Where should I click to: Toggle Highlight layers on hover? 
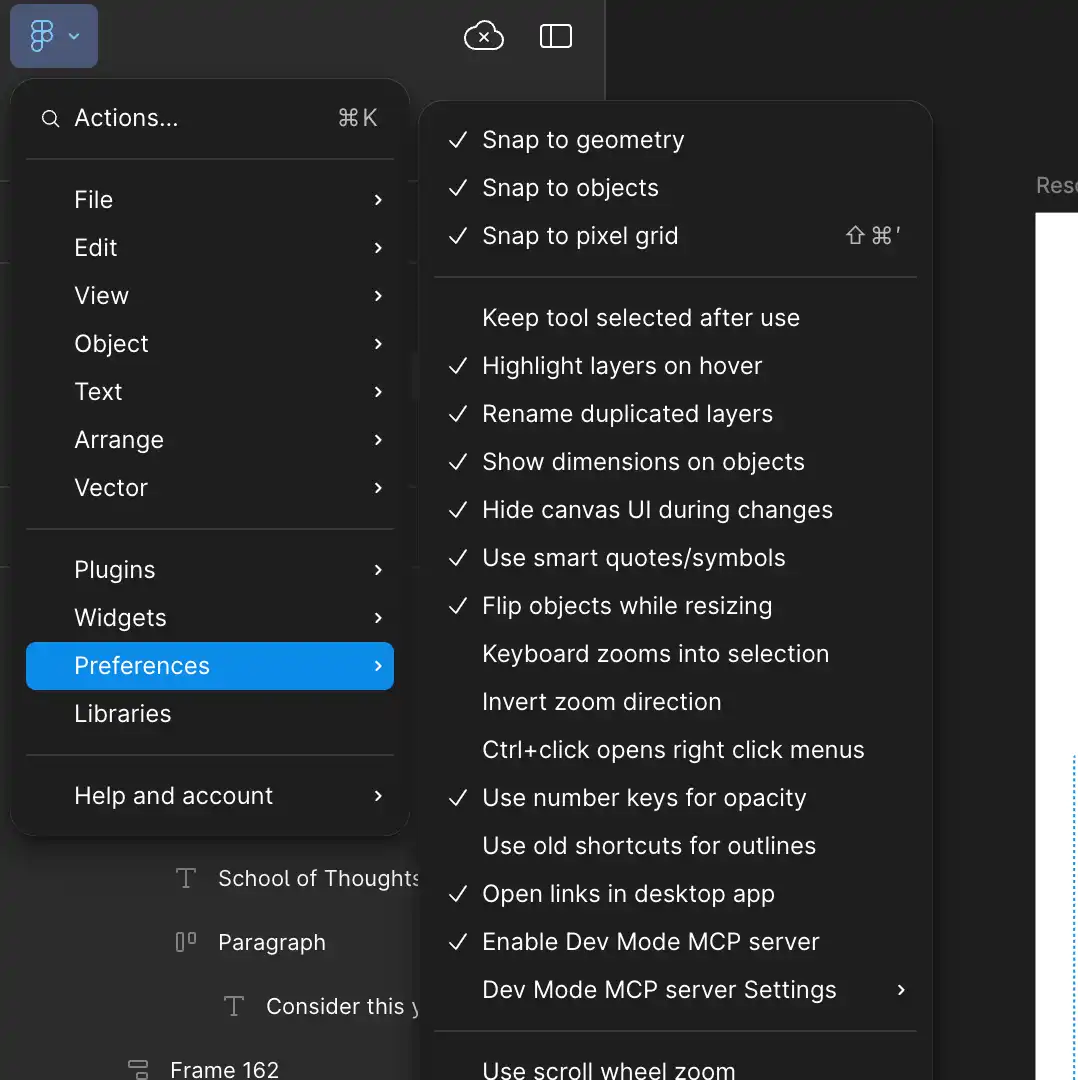click(675, 366)
